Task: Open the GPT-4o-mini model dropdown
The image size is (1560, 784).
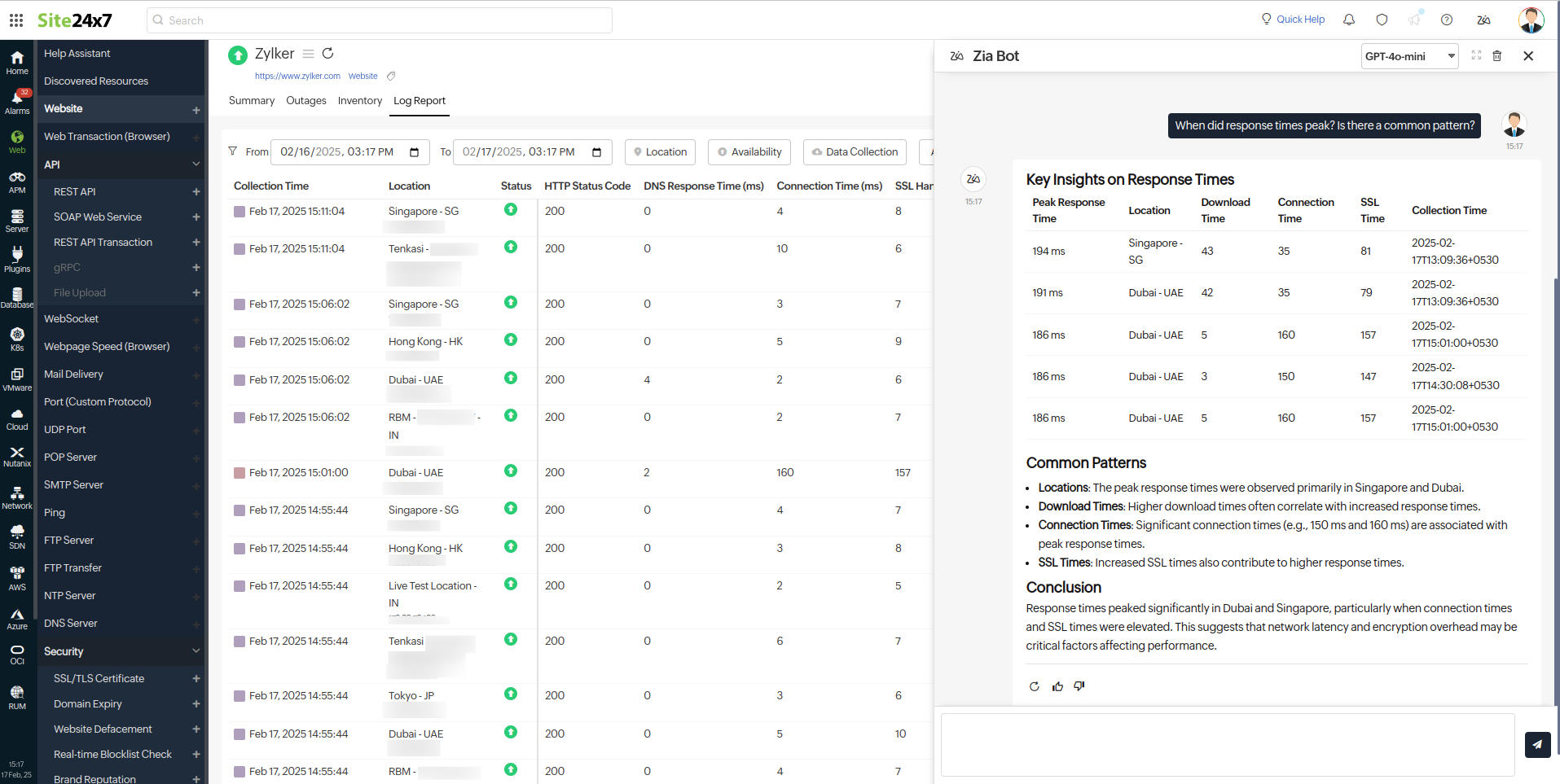Action: 1409,56
